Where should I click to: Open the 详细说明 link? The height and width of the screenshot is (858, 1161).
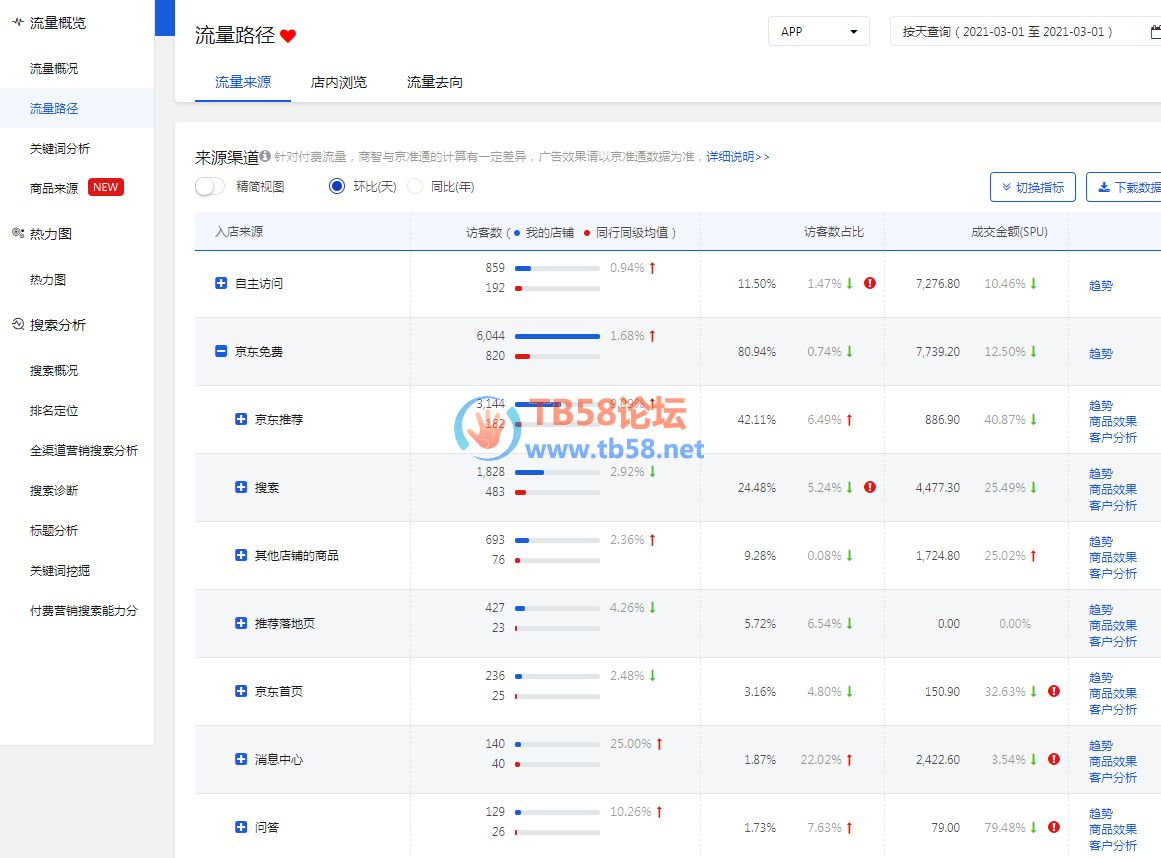[x=737, y=157]
